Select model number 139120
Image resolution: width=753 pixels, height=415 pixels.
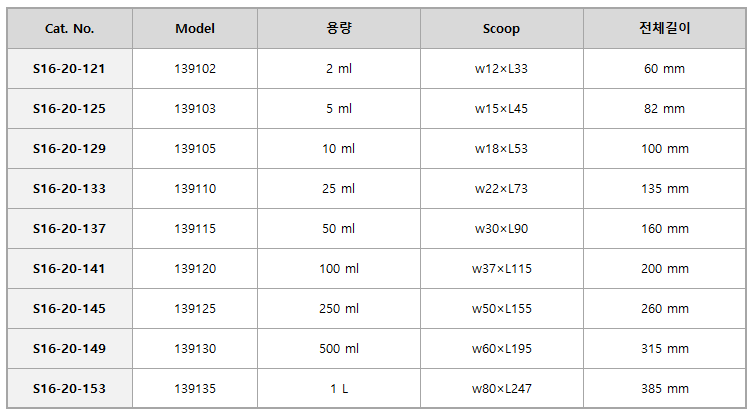pos(195,269)
